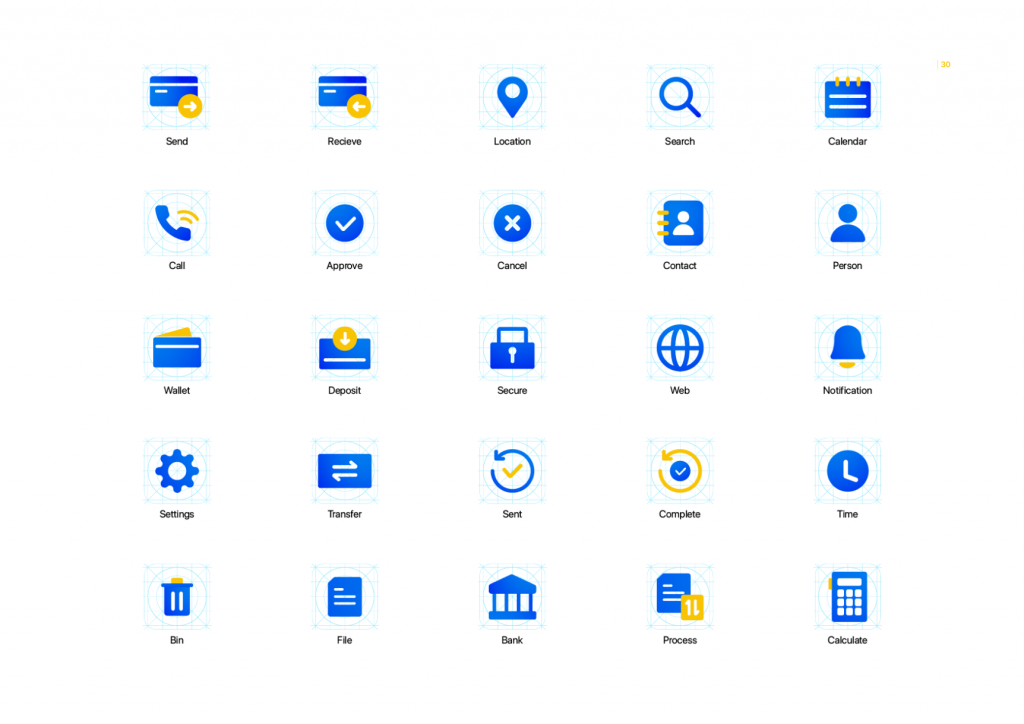Select the Approve checkmark icon
1024x724 pixels.
[344, 223]
